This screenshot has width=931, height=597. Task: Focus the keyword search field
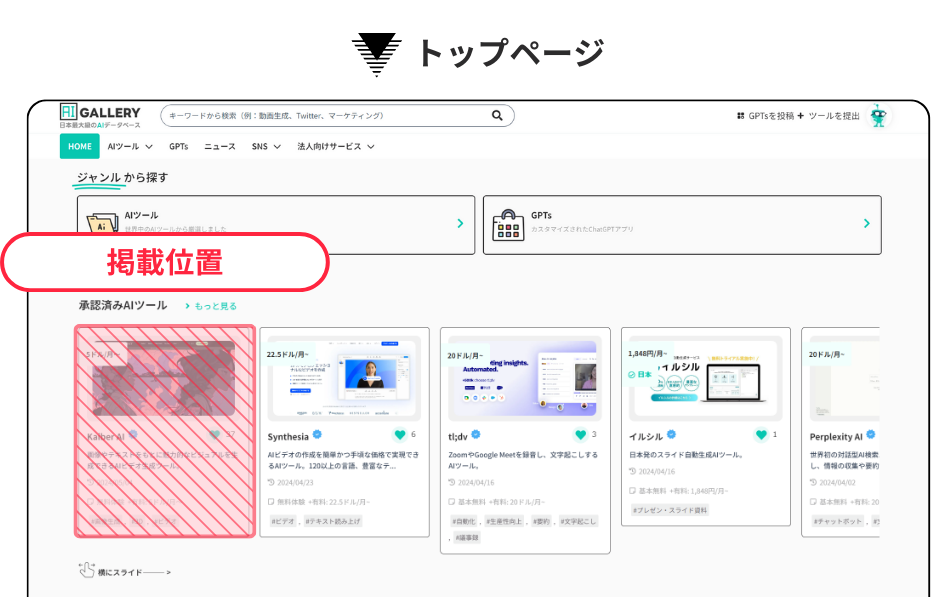point(325,116)
